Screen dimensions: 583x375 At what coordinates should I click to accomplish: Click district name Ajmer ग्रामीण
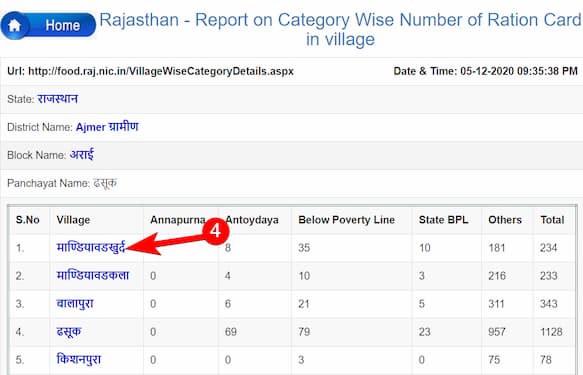tap(107, 127)
